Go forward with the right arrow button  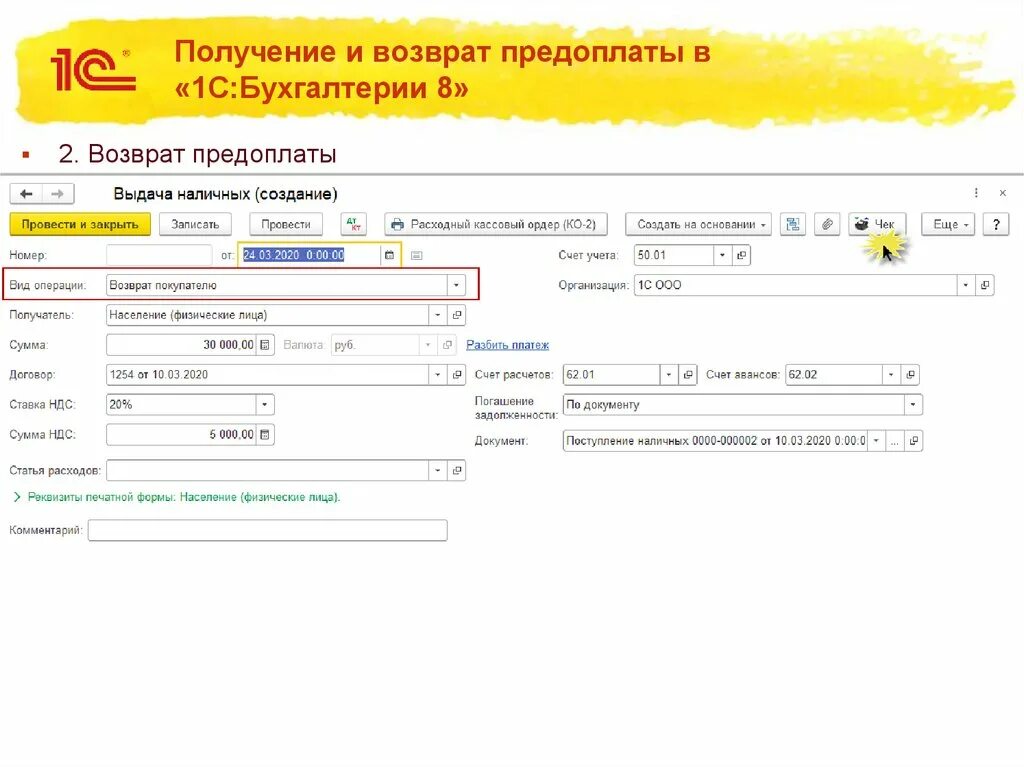pyautogui.click(x=58, y=194)
